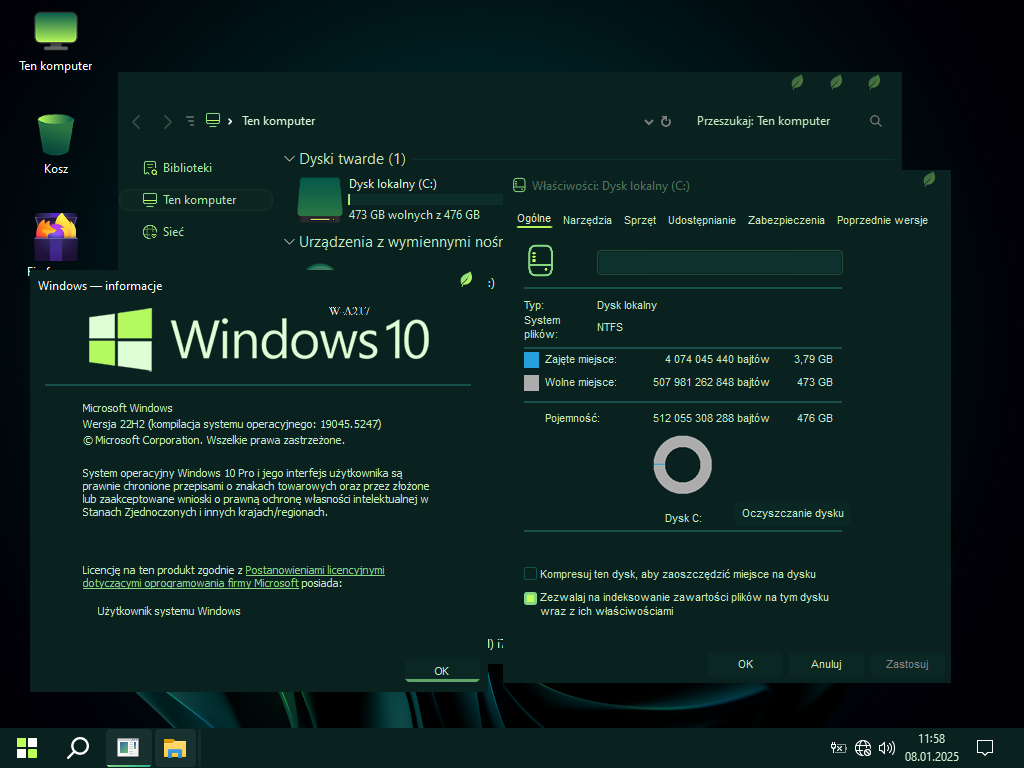
Task: Click the search magnifier in Explorer
Action: 876,121
